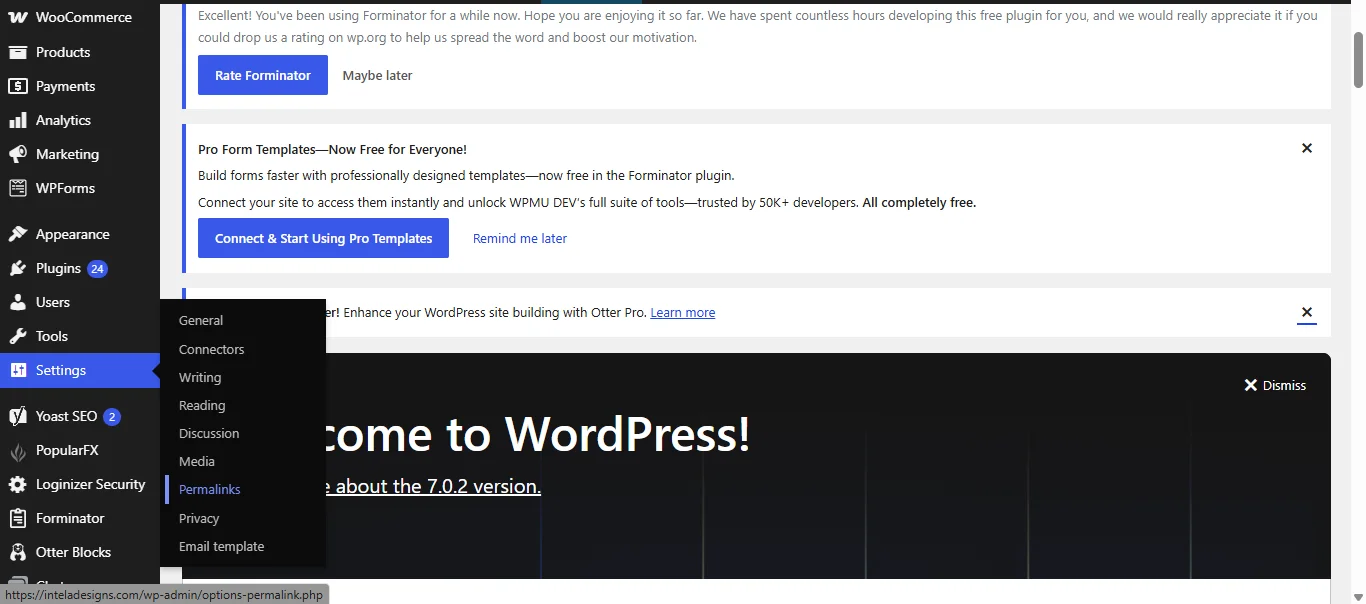Select the Marketing menu item
The width and height of the screenshot is (1366, 604).
[67, 154]
